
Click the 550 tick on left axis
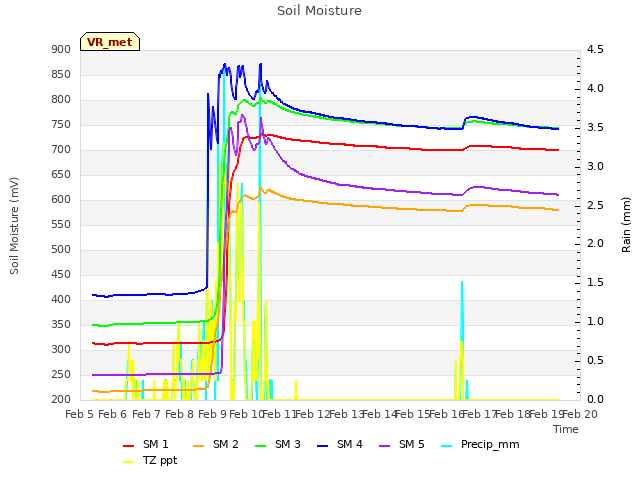pos(61,224)
